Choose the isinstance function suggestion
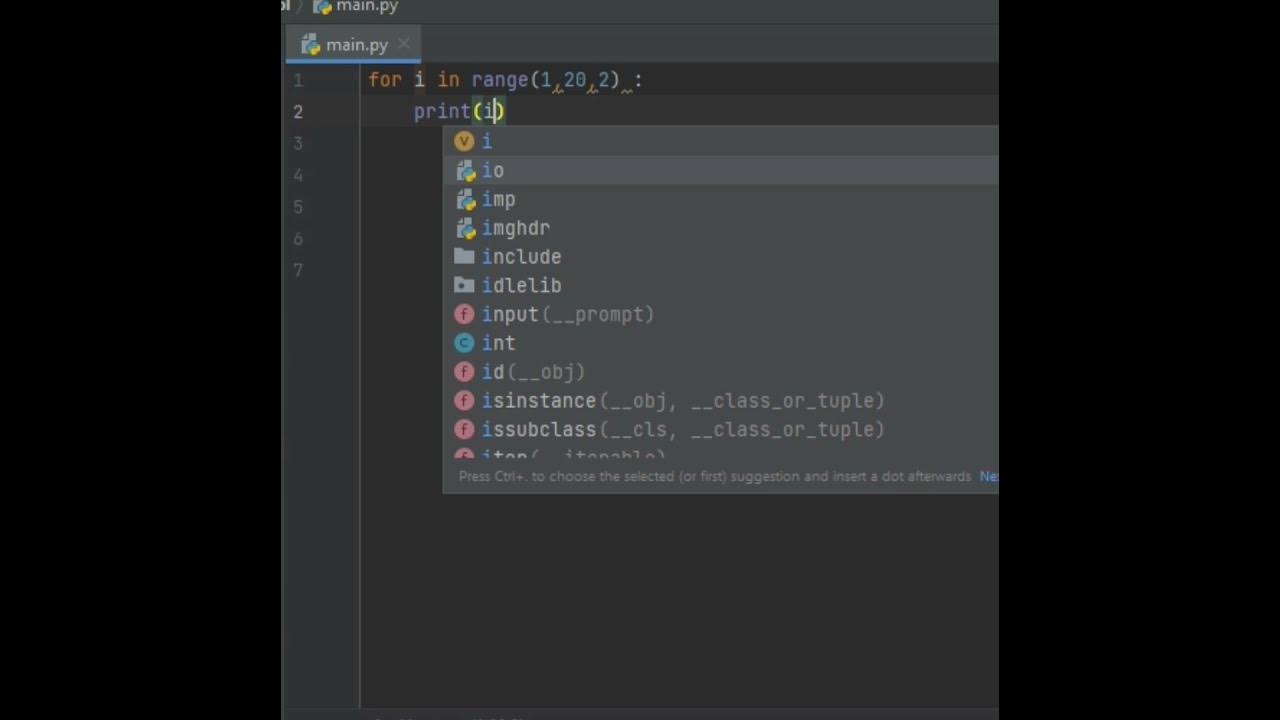The height and width of the screenshot is (720, 1280). 720,401
